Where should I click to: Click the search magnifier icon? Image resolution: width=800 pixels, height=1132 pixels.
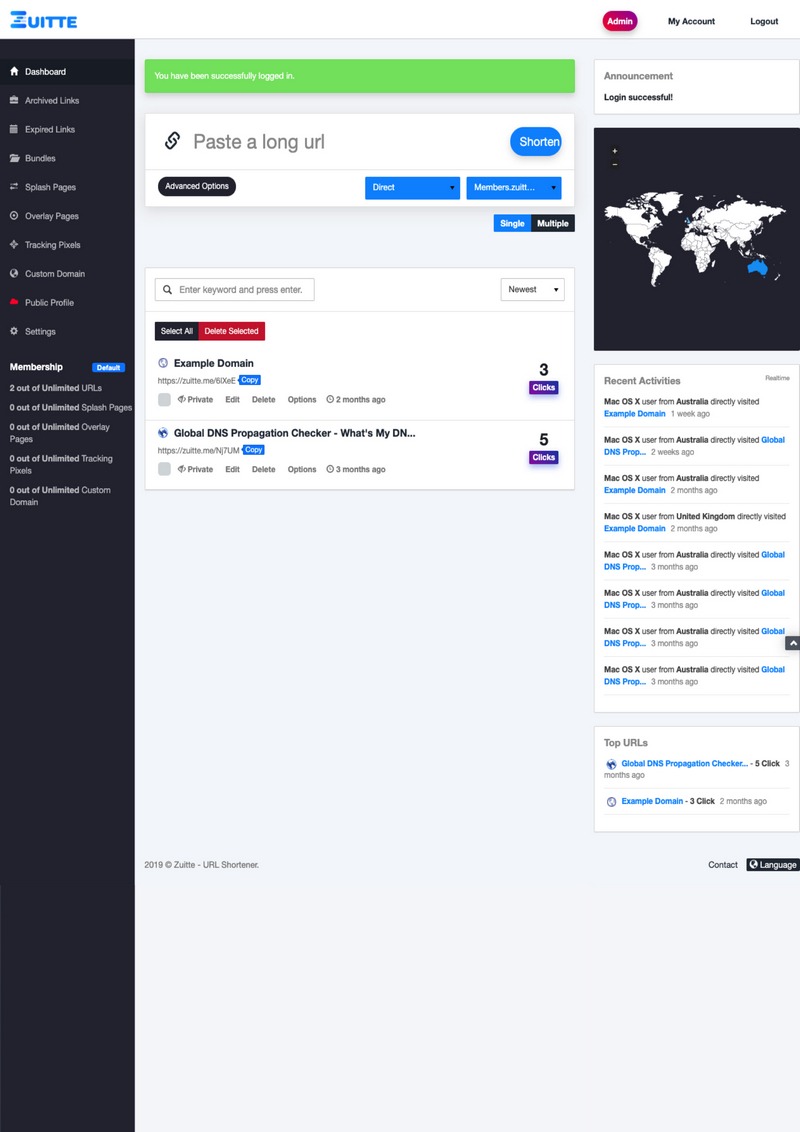pyautogui.click(x=168, y=289)
